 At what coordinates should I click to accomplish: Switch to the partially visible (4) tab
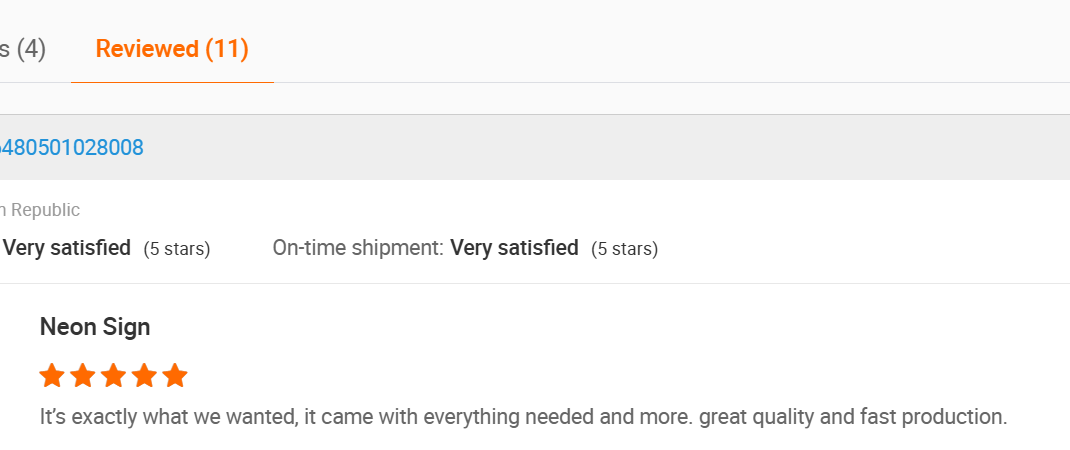click(23, 49)
